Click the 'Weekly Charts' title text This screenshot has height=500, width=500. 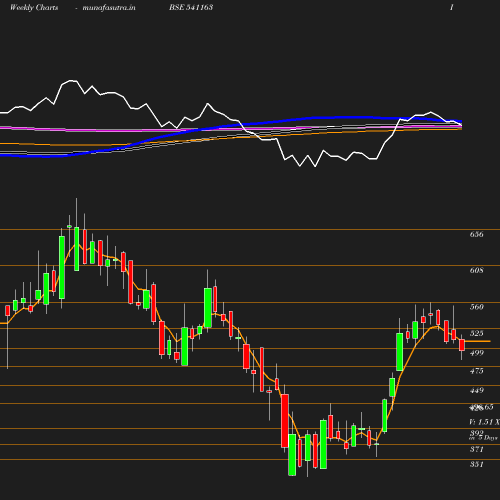pyautogui.click(x=34, y=7)
